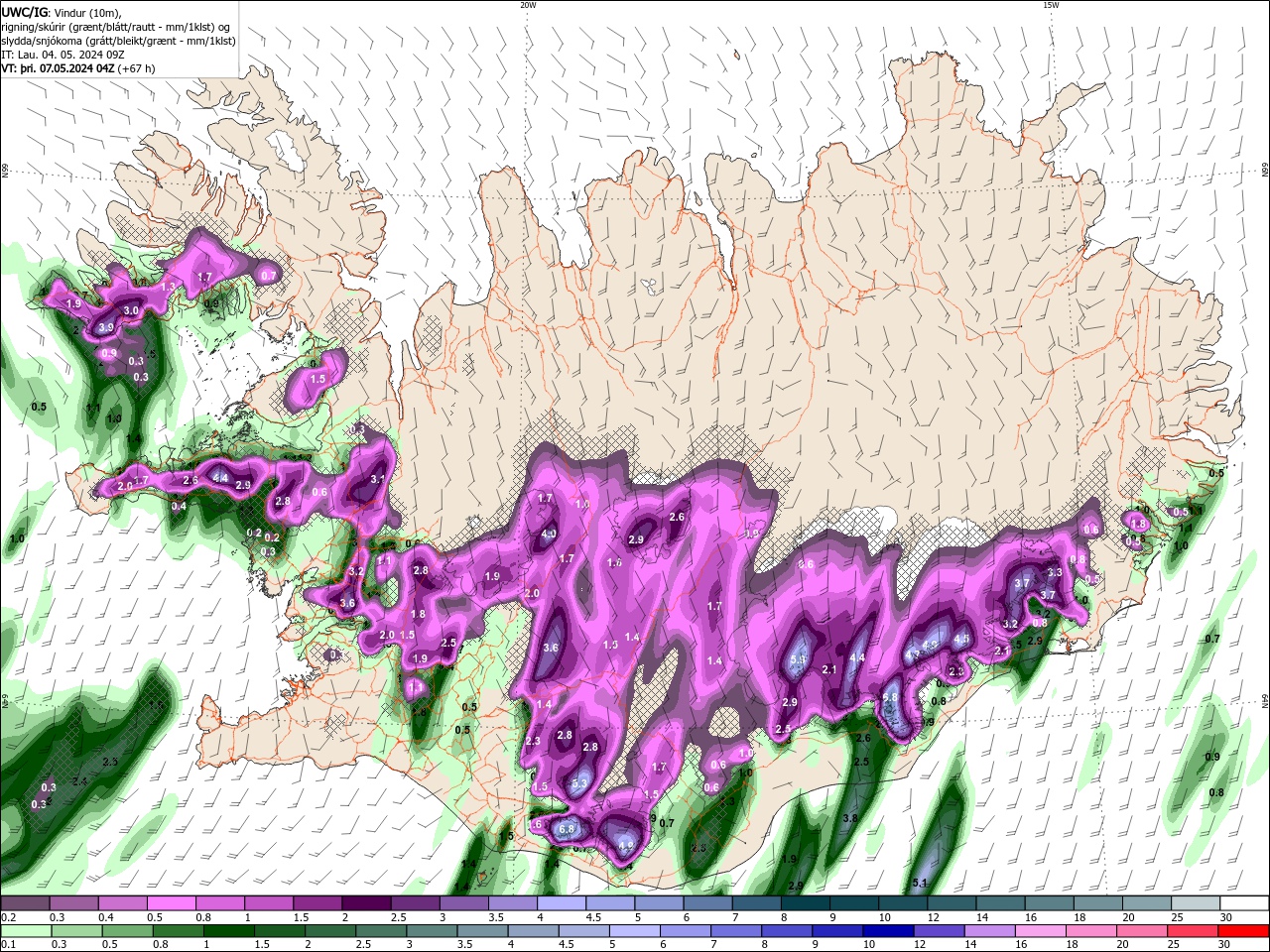The width and height of the screenshot is (1270, 952).
Task: Select the pale pink 16 swatch in the rain scale
Action: pyautogui.click(x=1042, y=931)
